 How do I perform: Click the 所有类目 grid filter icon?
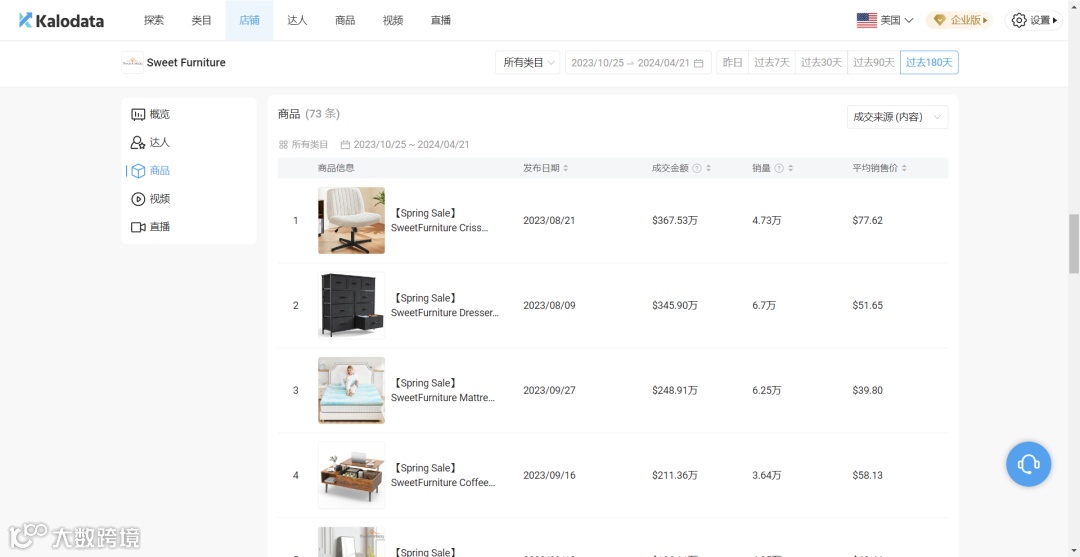(x=283, y=145)
